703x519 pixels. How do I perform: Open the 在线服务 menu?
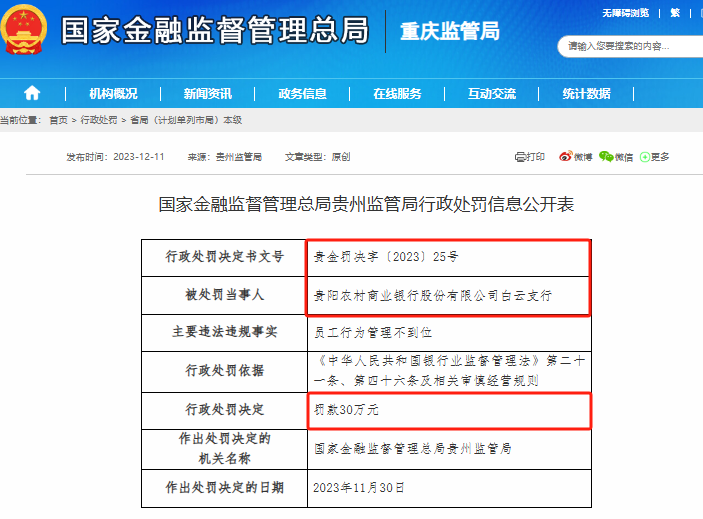(x=397, y=94)
